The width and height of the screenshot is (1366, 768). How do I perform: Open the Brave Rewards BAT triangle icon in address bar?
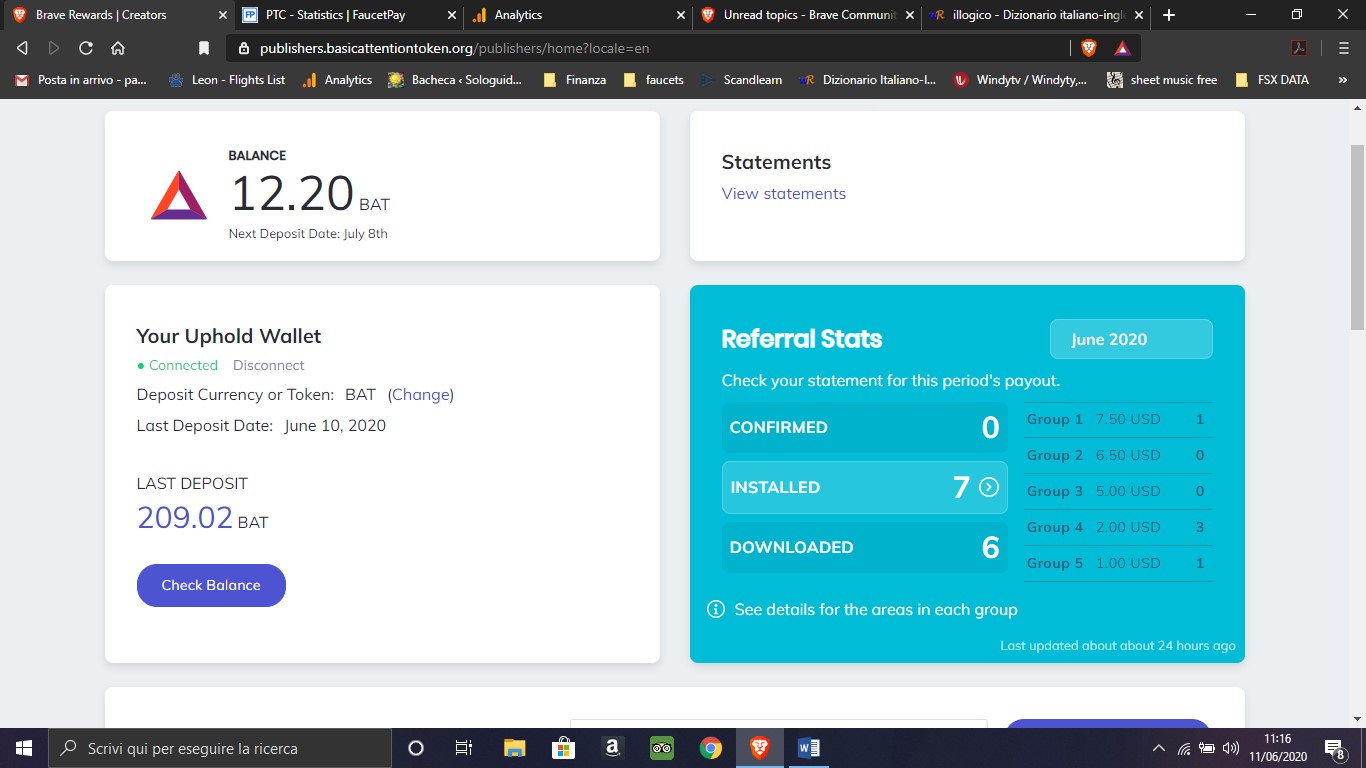click(x=1122, y=48)
